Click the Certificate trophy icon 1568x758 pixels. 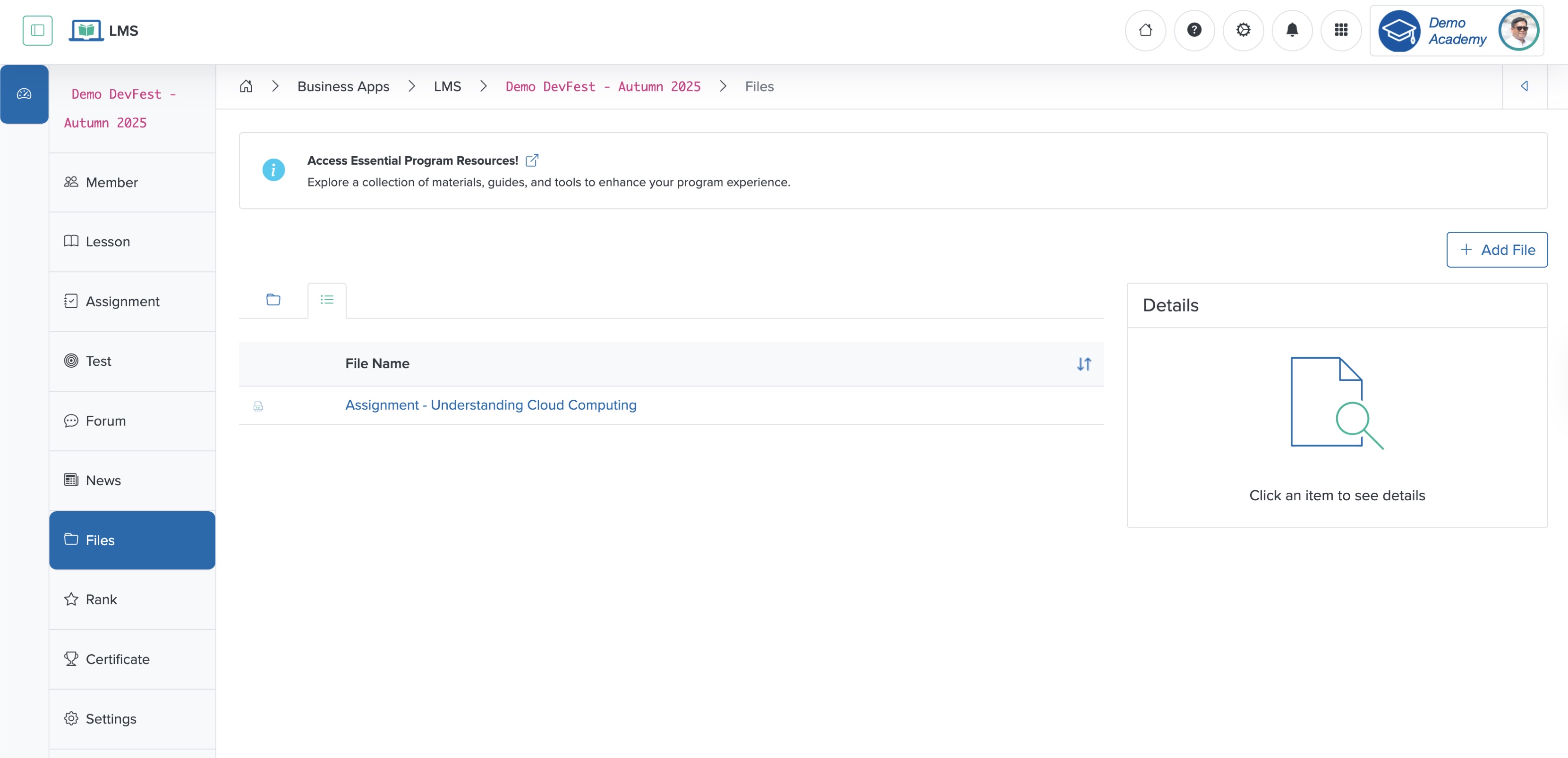[71, 659]
